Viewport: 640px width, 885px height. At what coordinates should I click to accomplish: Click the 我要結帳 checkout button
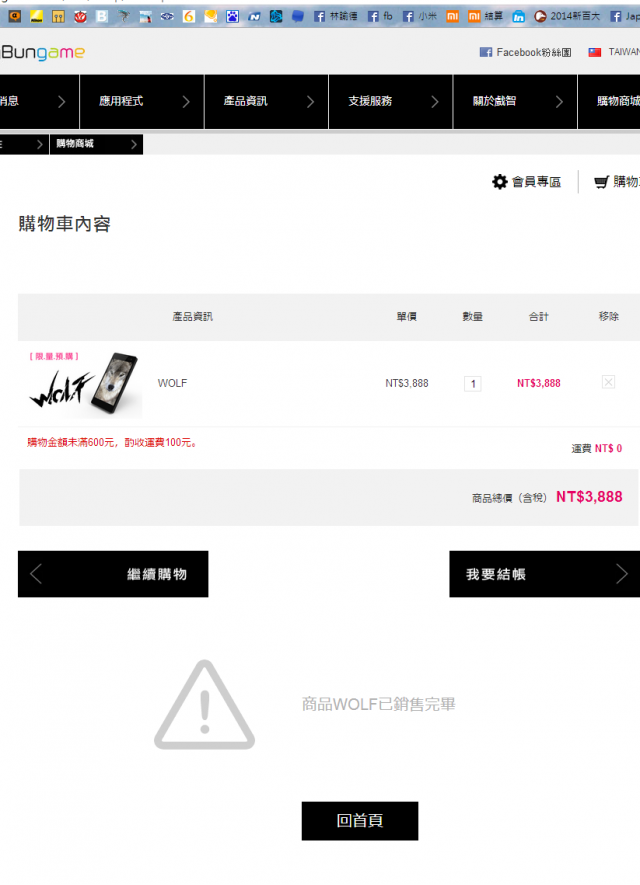coord(545,574)
